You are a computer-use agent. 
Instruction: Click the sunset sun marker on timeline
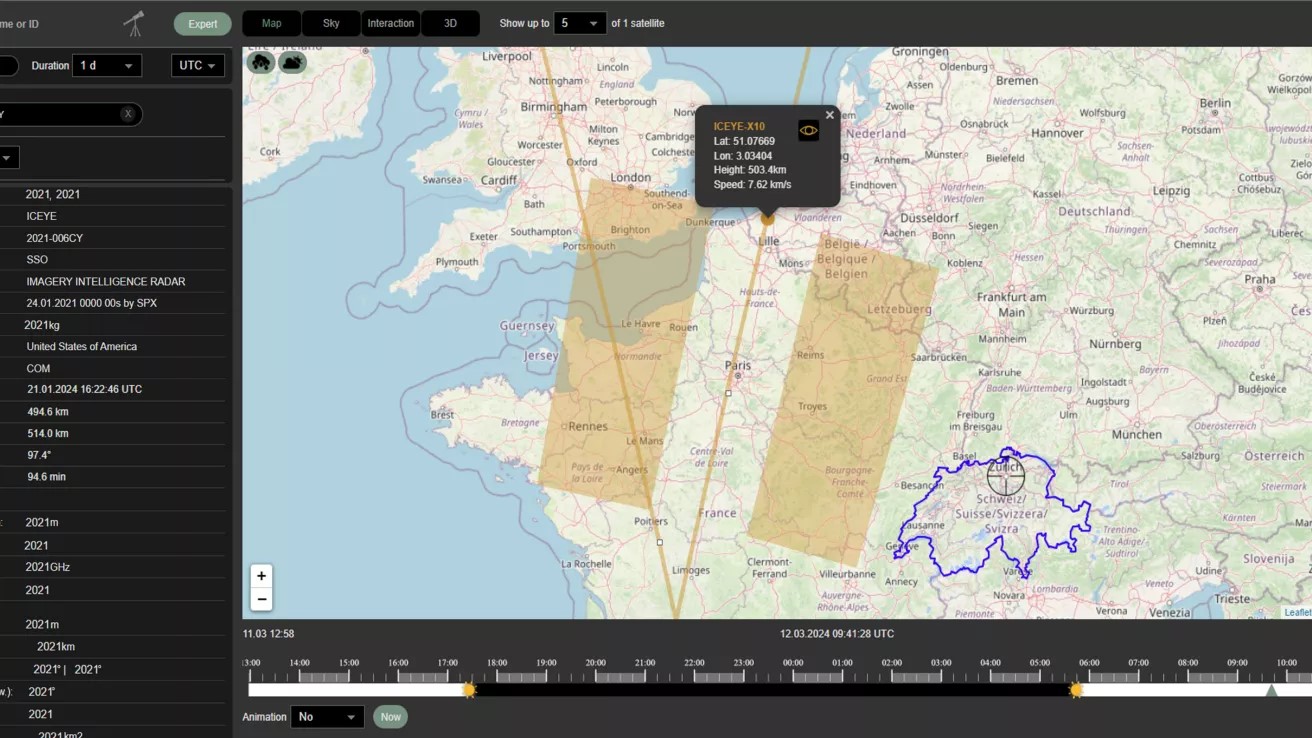click(469, 690)
